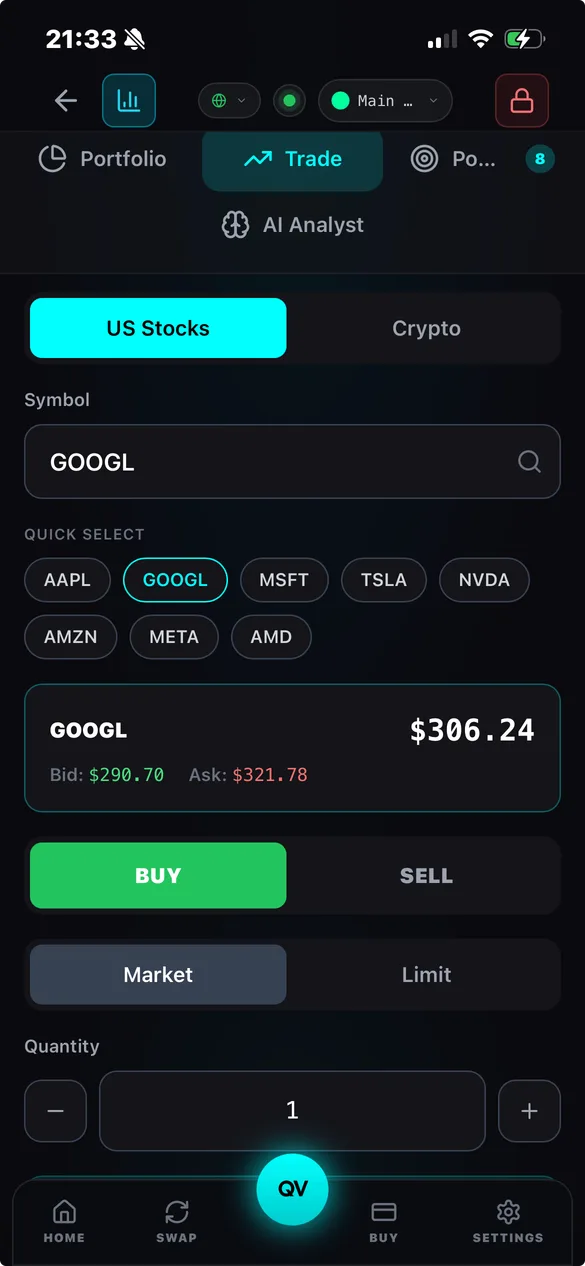This screenshot has height=1266, width=585.
Task: Select the AI Analyst brain icon
Action: point(236,225)
